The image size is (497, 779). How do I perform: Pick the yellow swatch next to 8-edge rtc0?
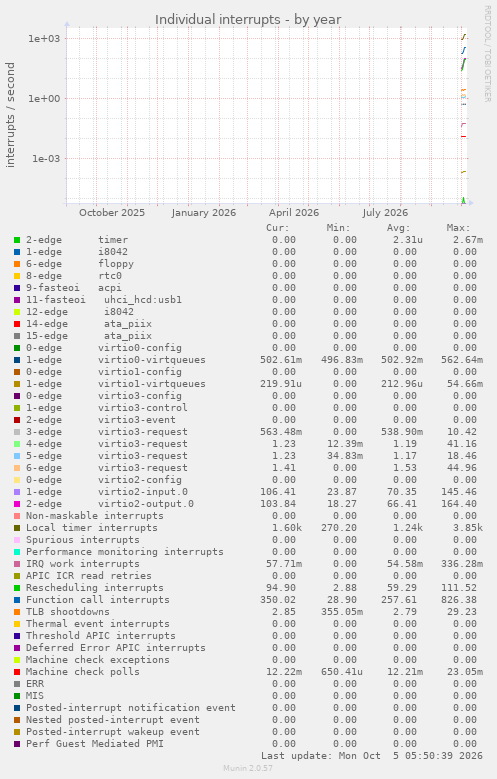tap(17, 276)
